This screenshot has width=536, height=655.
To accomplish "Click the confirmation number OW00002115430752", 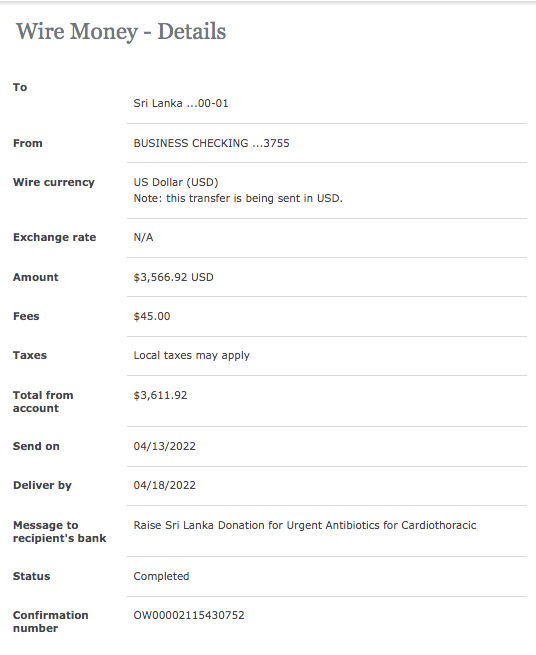I will tap(189, 615).
